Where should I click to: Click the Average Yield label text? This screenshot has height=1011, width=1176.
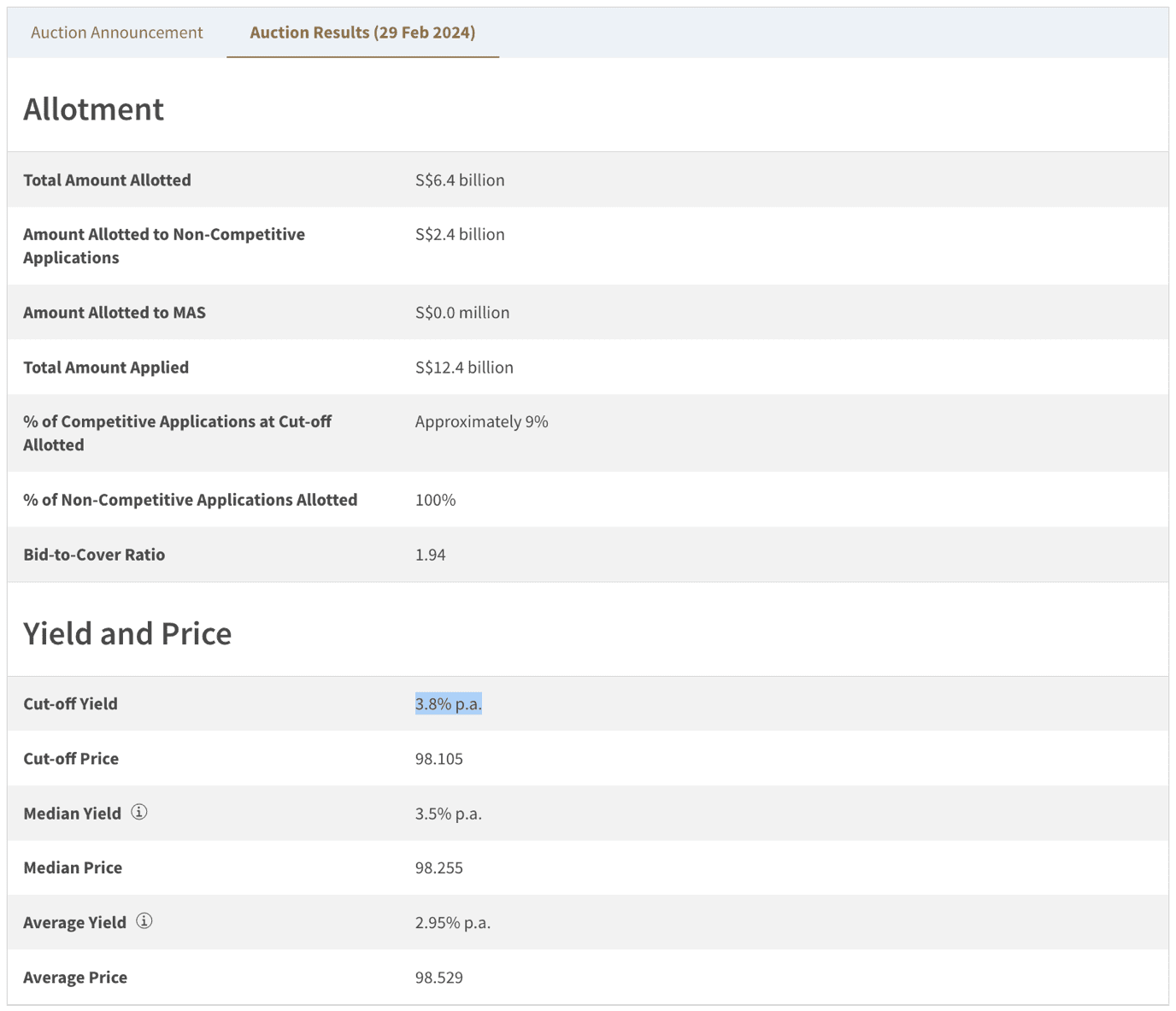tap(75, 923)
